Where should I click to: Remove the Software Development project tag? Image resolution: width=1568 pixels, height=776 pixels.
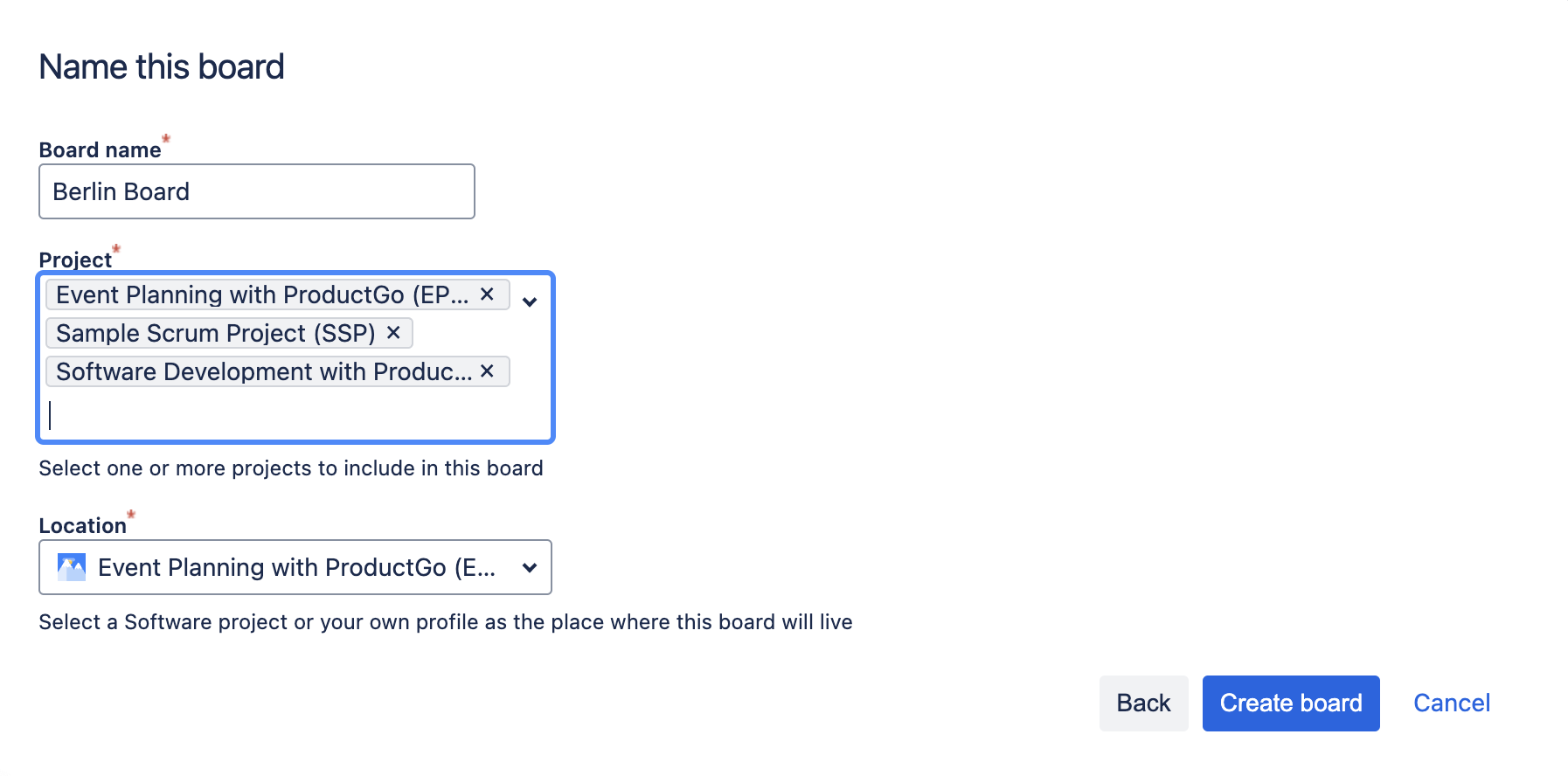coord(488,371)
